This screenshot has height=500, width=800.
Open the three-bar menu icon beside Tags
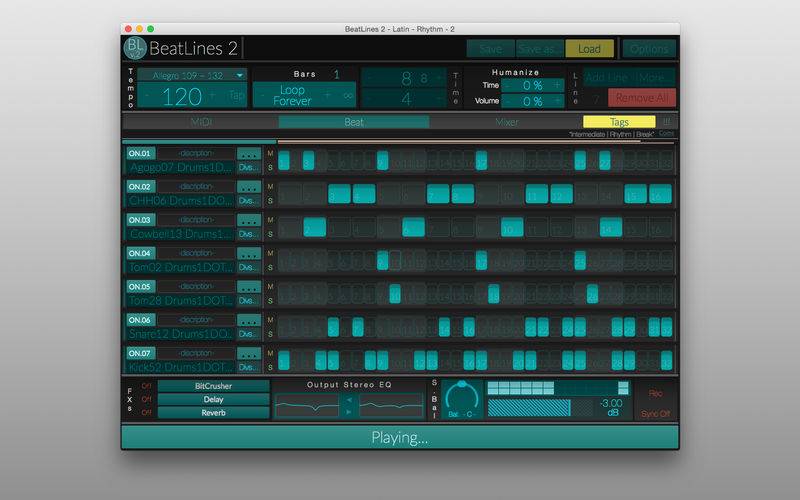pyautogui.click(x=667, y=121)
